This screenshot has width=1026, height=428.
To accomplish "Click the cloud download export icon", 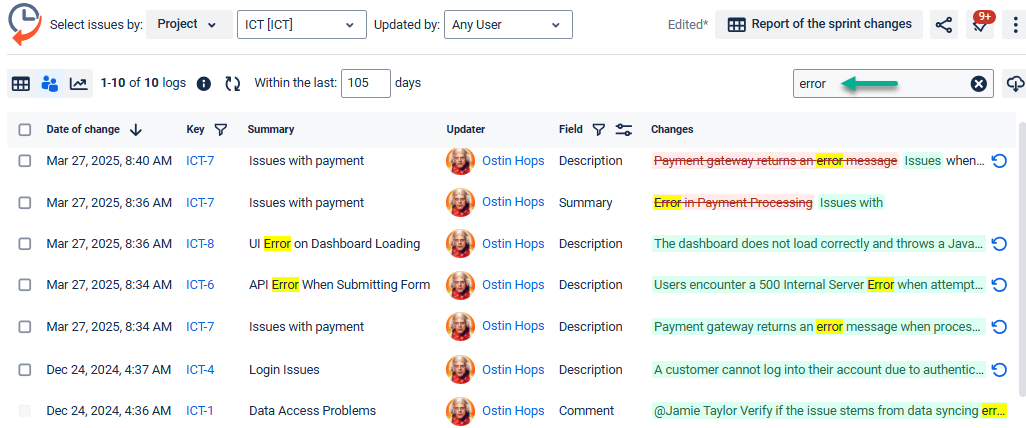I will point(1015,84).
